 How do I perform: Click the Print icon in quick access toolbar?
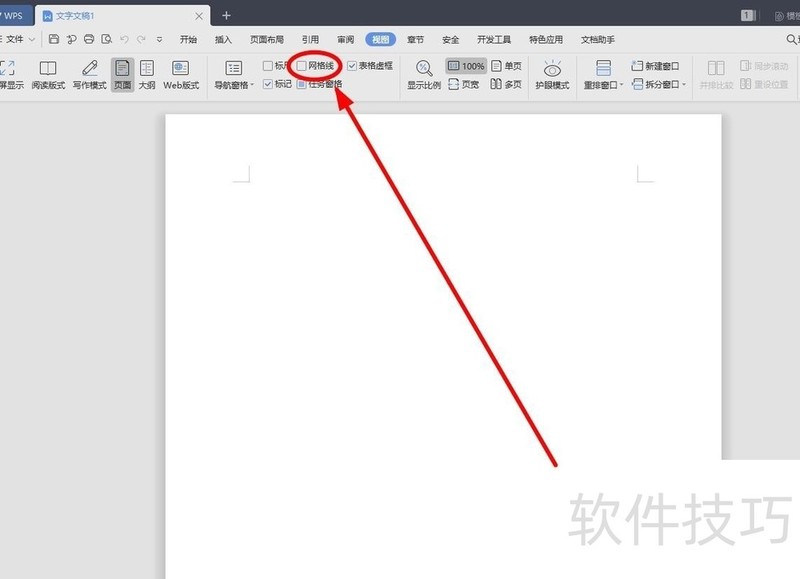coord(90,38)
